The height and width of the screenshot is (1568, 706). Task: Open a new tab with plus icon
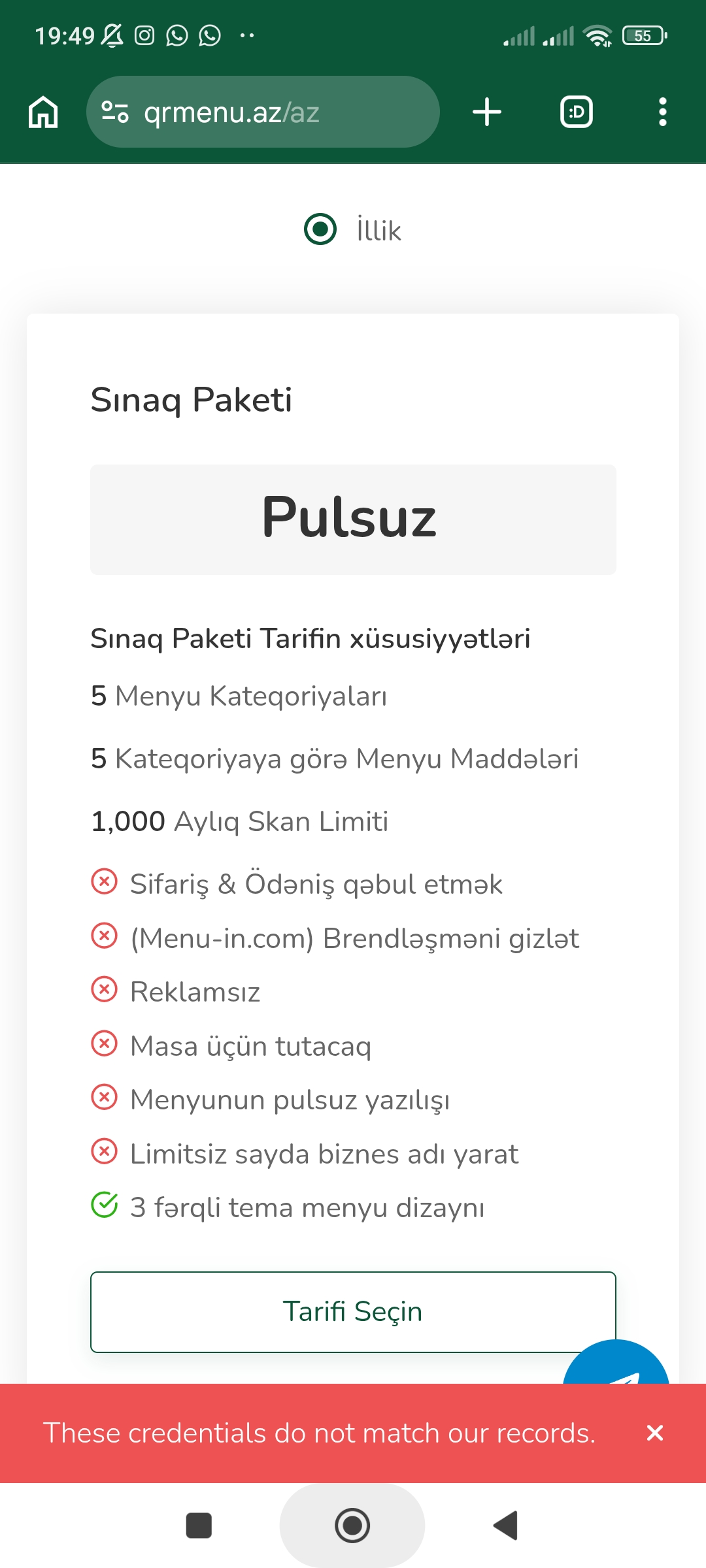[x=487, y=112]
